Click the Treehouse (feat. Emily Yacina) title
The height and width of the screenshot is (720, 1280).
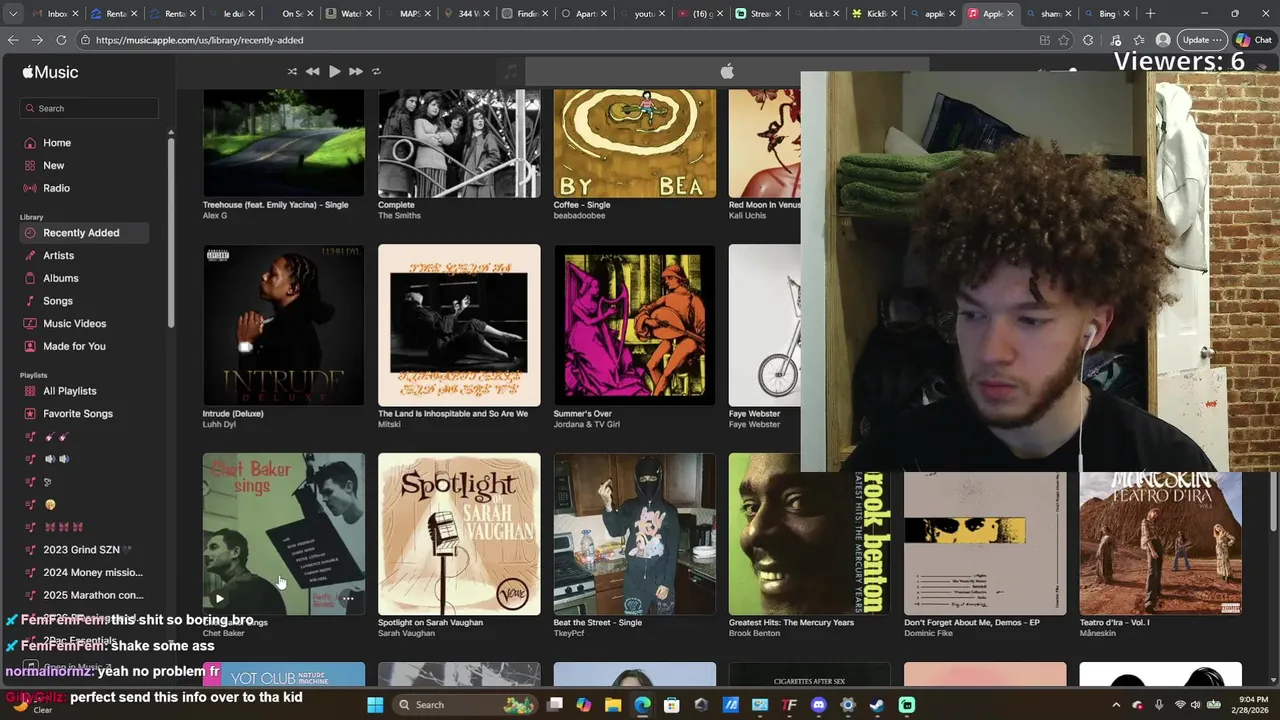(x=276, y=204)
